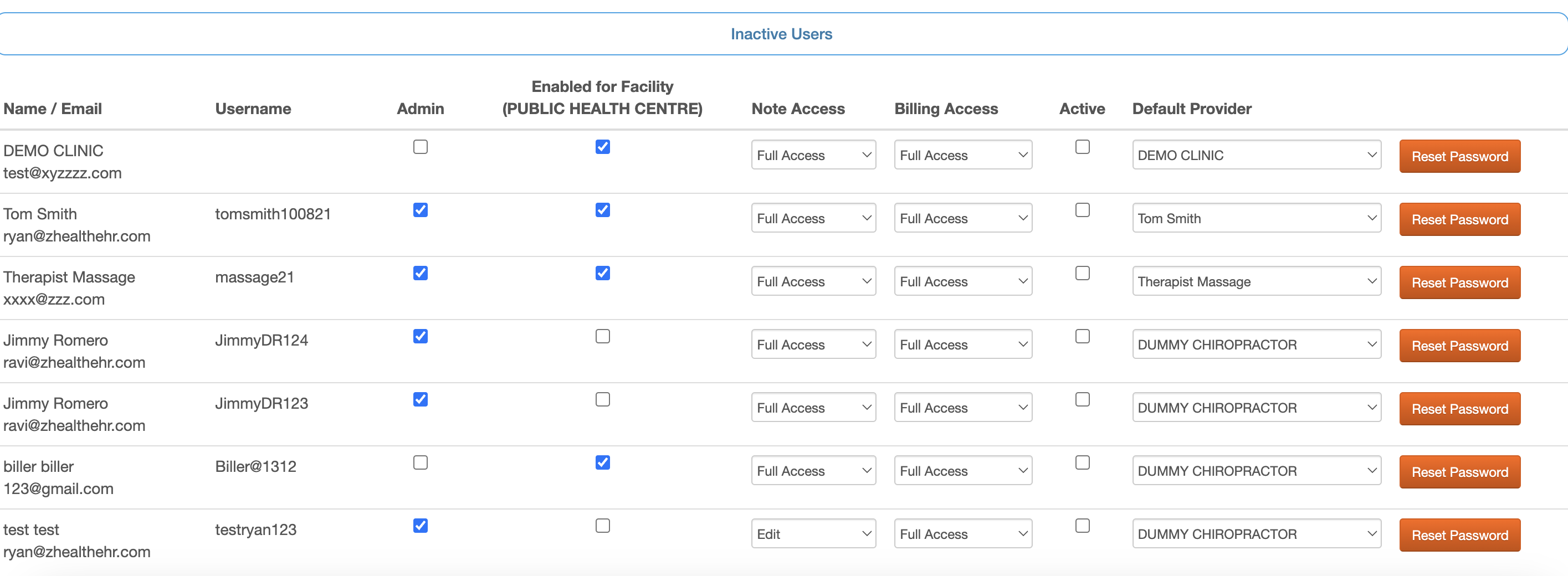
Task: Mark test test as Active
Action: 1082,526
